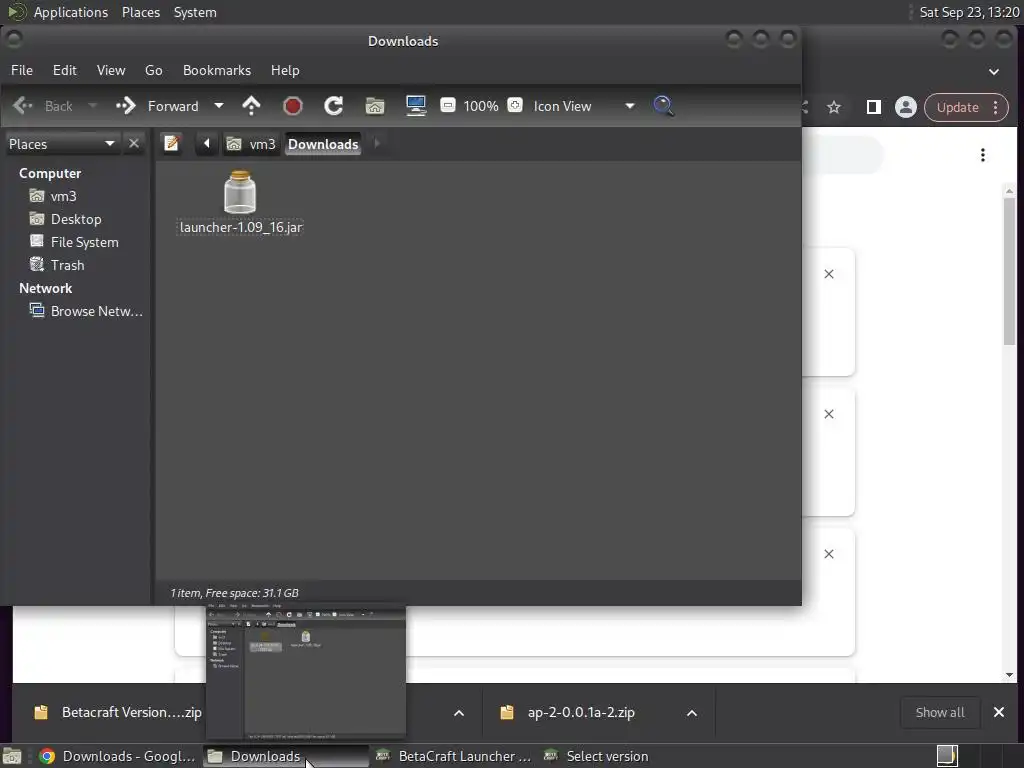Click the show desktop taskbar icon

[12, 756]
